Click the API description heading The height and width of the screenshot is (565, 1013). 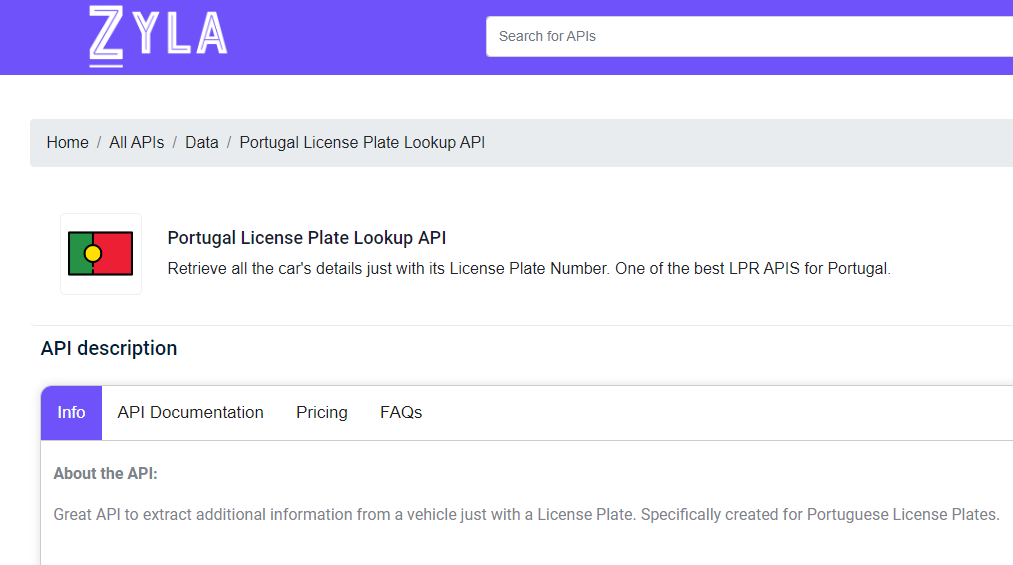pyautogui.click(x=109, y=348)
